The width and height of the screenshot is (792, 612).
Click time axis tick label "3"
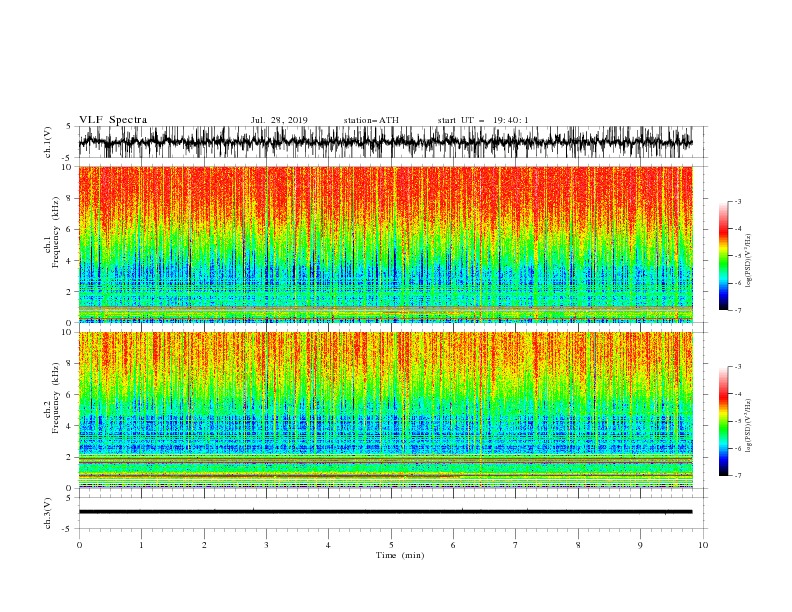(266, 545)
